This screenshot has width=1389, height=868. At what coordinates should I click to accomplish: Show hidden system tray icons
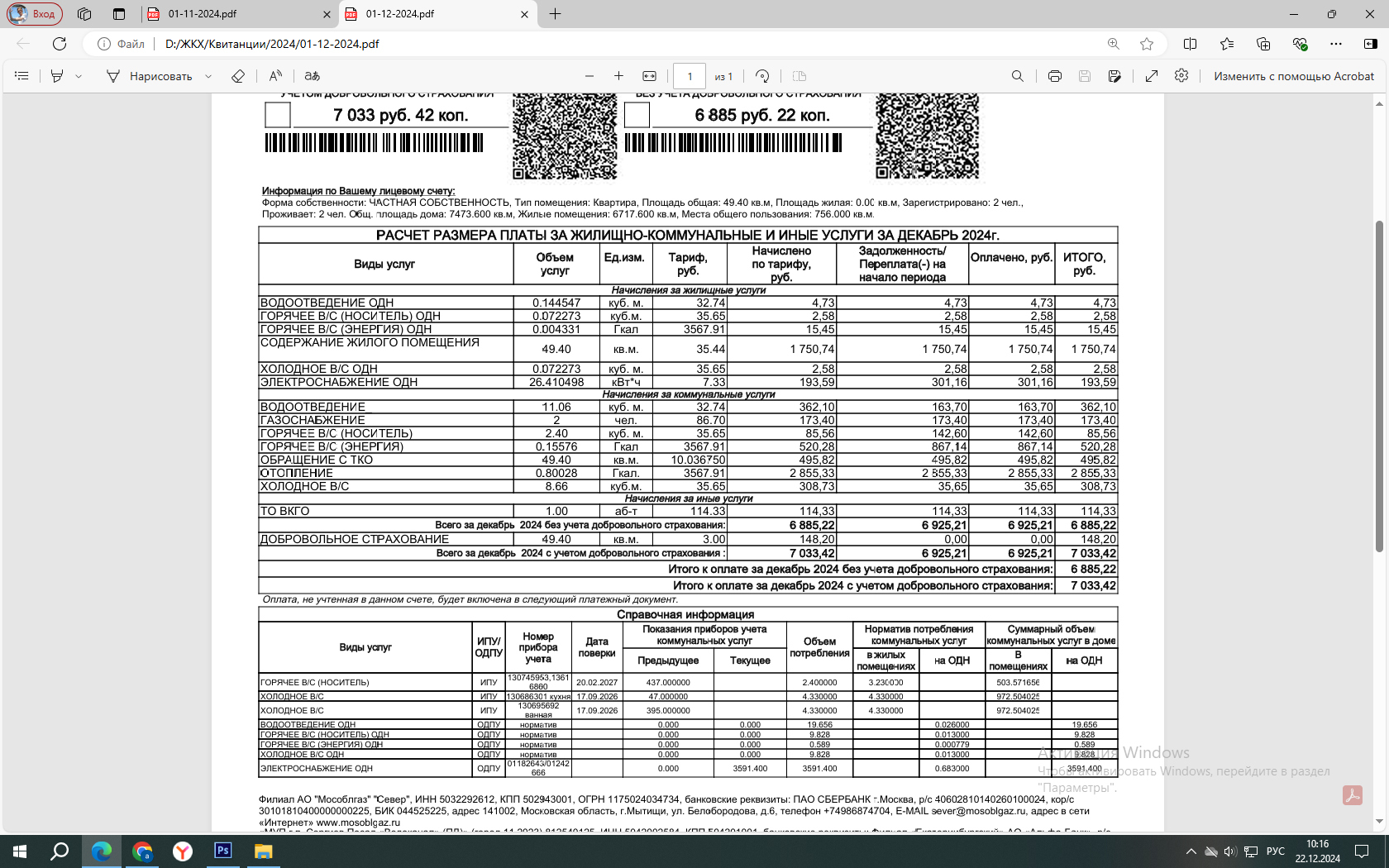1191,851
